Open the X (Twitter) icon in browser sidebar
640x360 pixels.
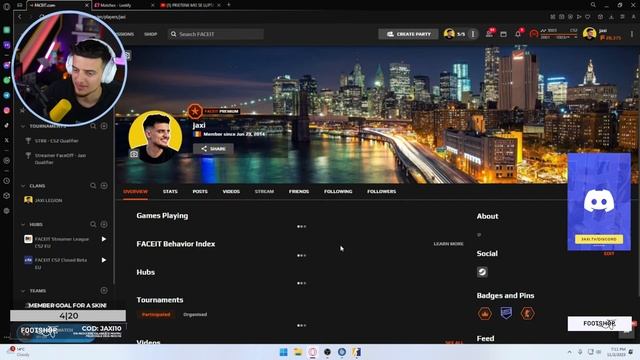(x=7, y=140)
